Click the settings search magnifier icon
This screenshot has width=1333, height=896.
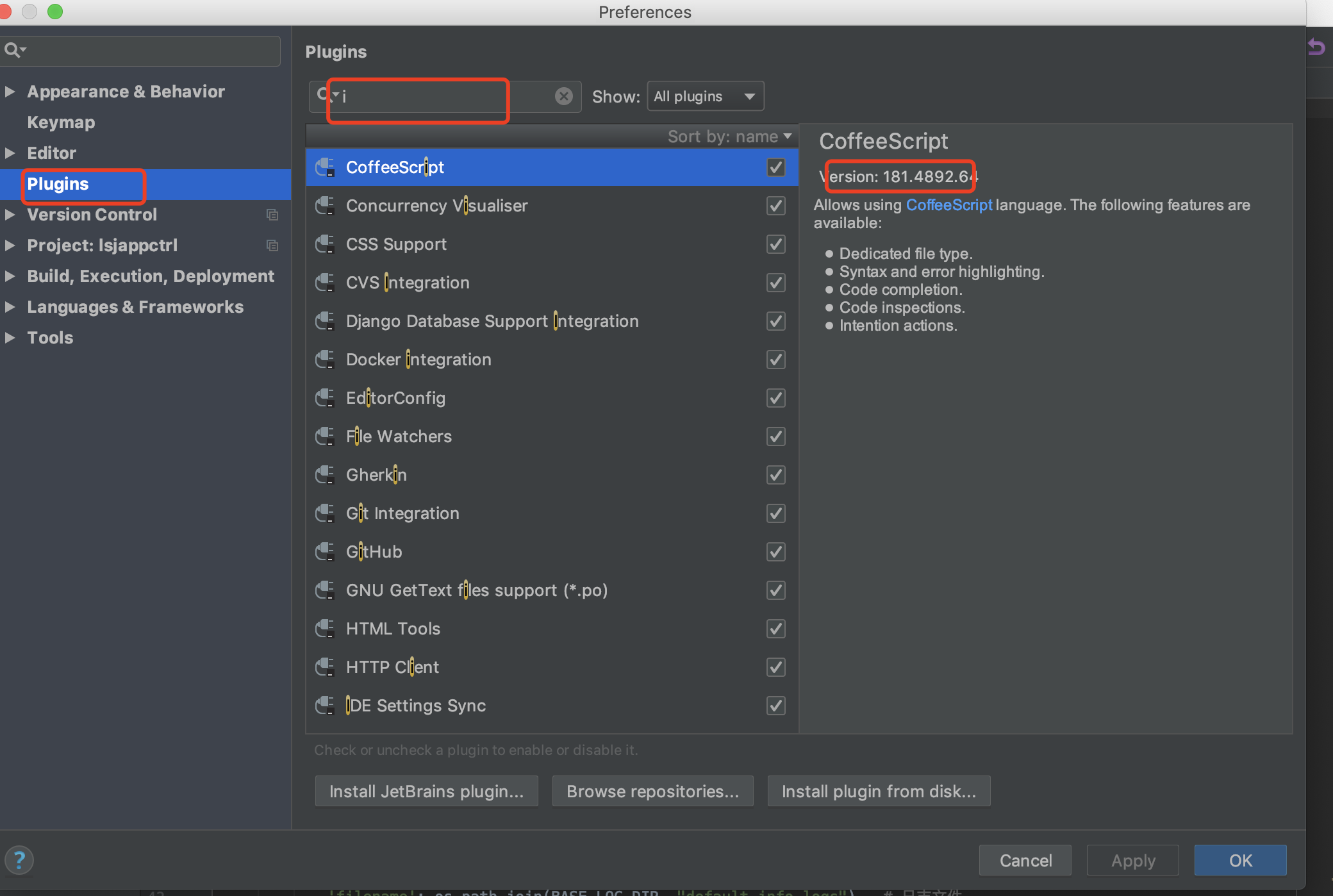13,50
